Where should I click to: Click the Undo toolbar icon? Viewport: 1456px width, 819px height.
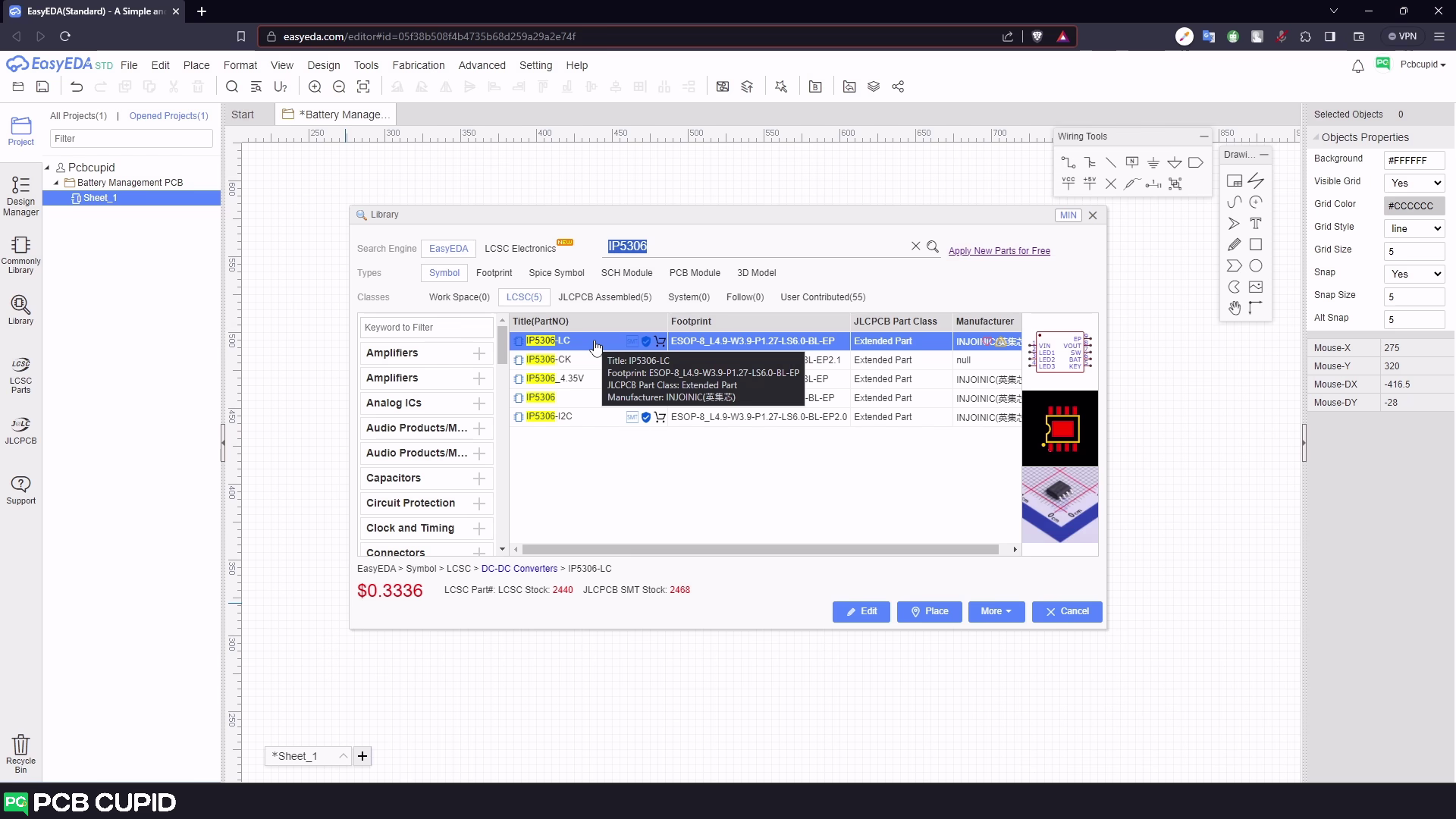point(77,86)
